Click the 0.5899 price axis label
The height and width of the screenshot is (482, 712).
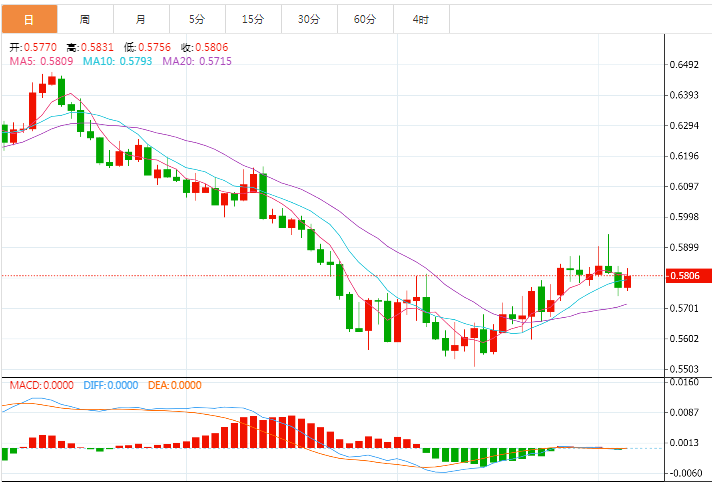click(x=684, y=247)
